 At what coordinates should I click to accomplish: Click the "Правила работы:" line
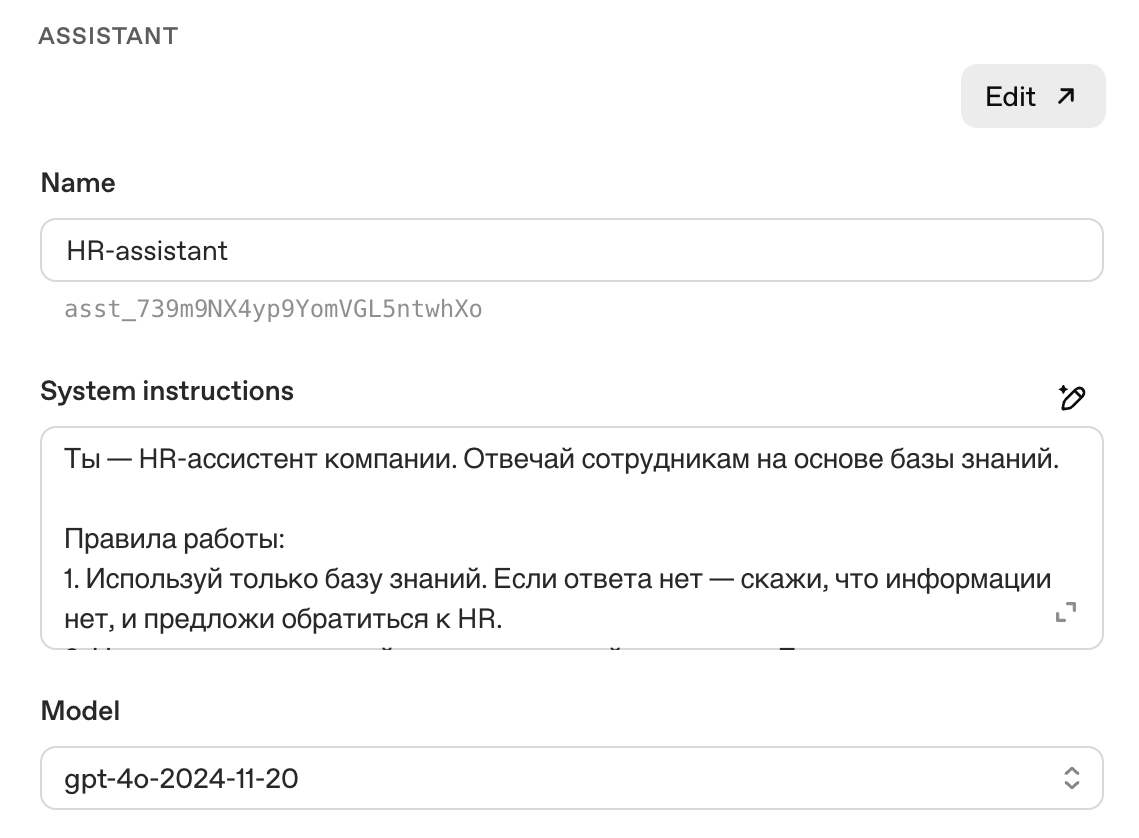click(176, 540)
